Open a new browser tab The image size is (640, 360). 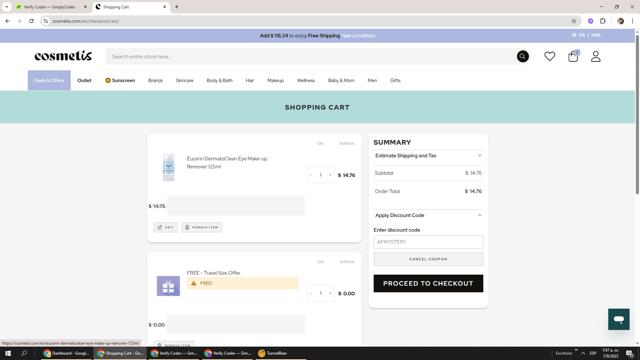tap(176, 7)
